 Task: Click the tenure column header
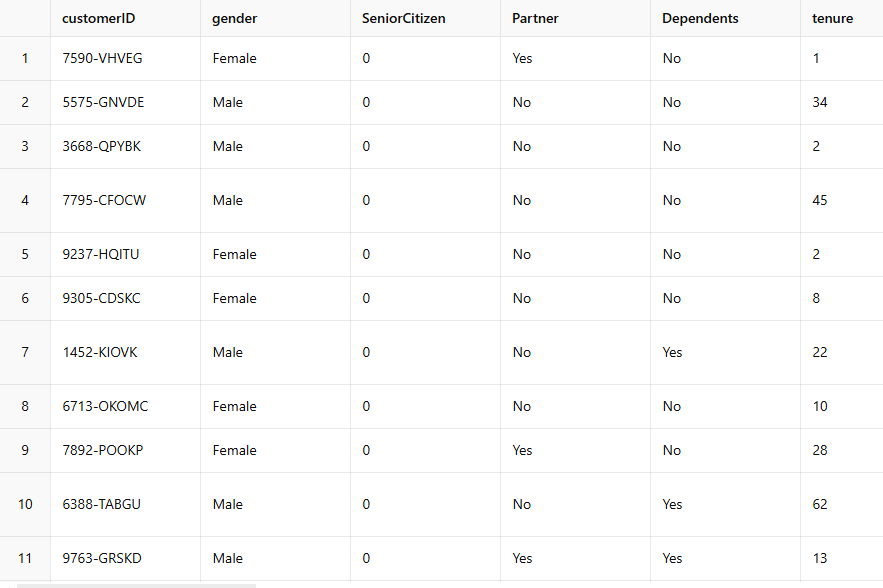click(841, 18)
